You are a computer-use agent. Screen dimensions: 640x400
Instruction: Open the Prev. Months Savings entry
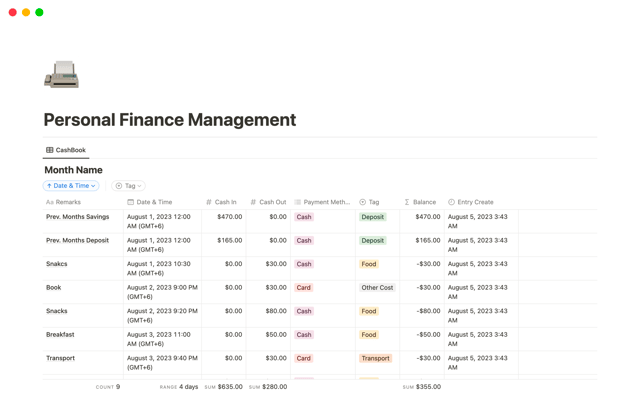click(78, 217)
